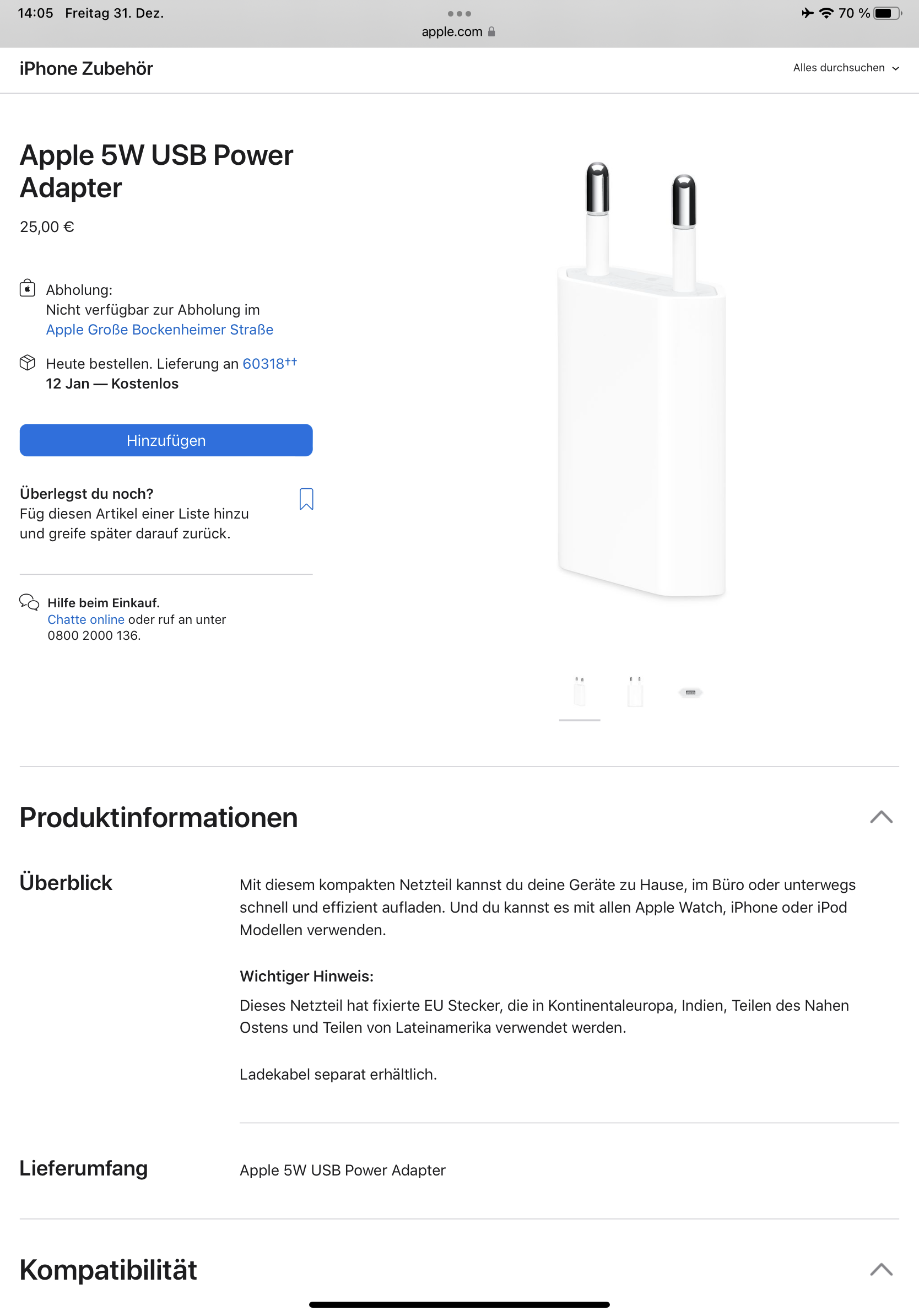Screen dimensions: 919x1316
Task: Change delivery postcode 60318
Action: pyautogui.click(x=263, y=363)
